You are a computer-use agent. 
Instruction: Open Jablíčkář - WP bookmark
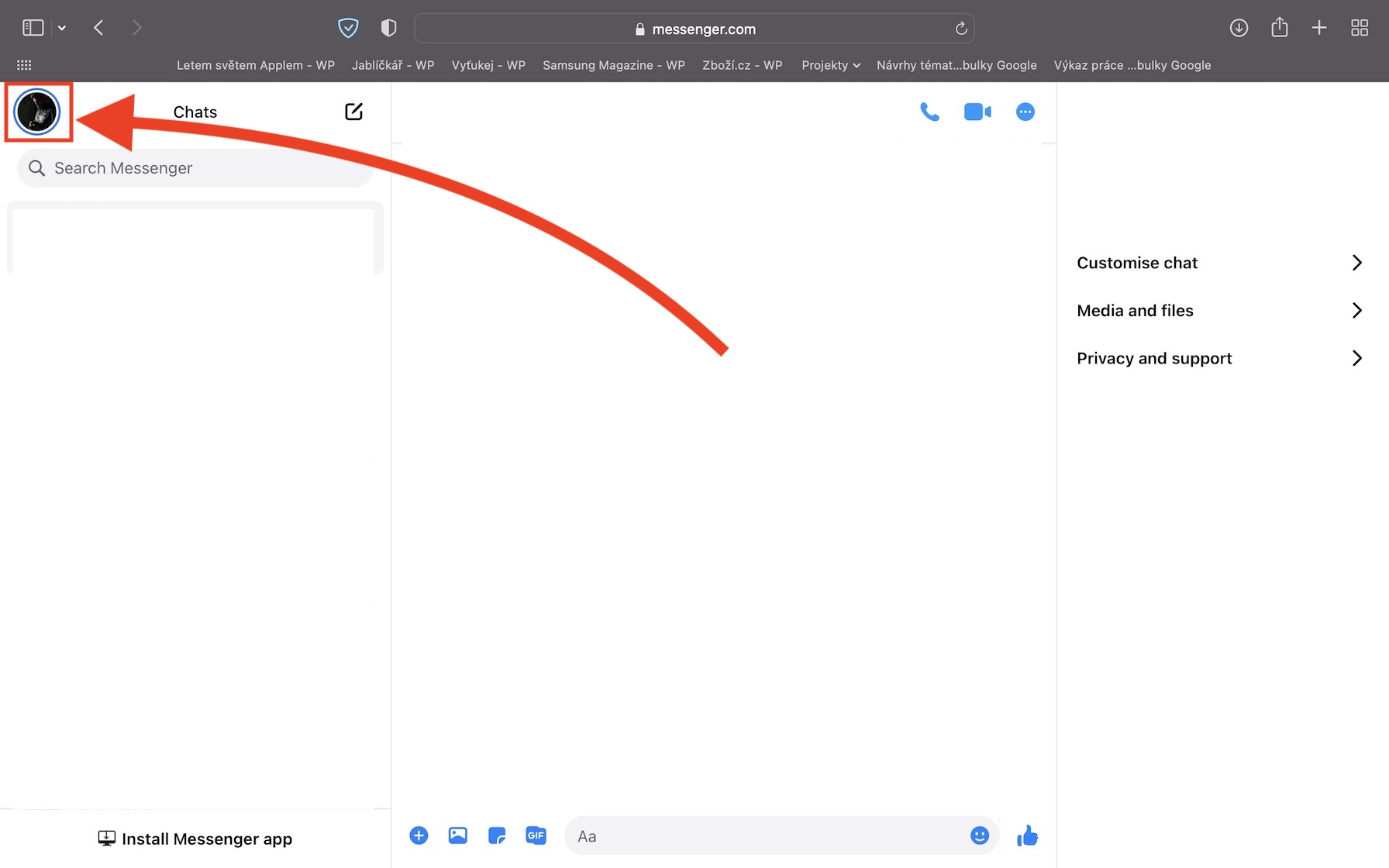[393, 65]
